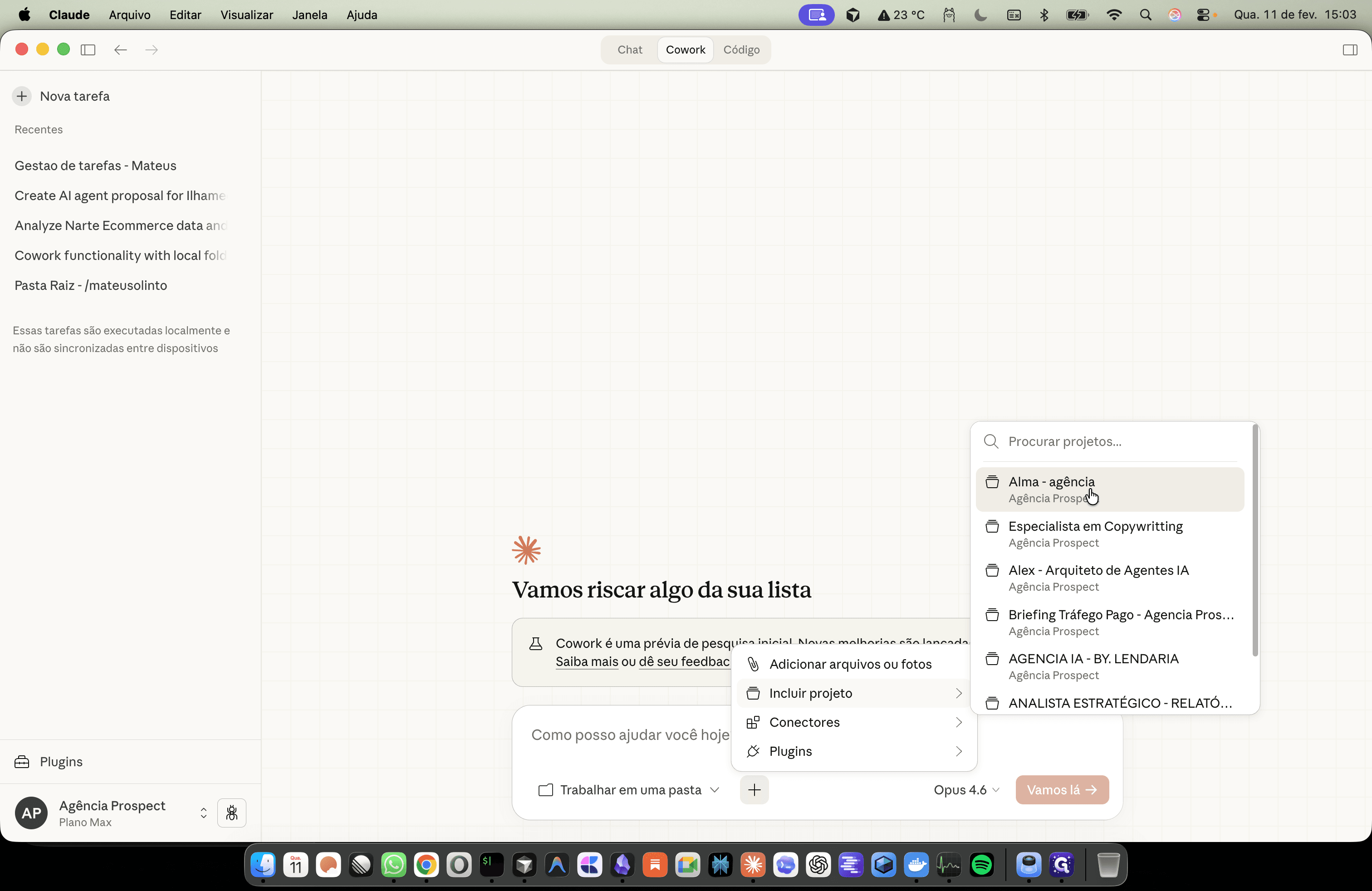
Task: Click the bug report icon
Action: tap(232, 813)
